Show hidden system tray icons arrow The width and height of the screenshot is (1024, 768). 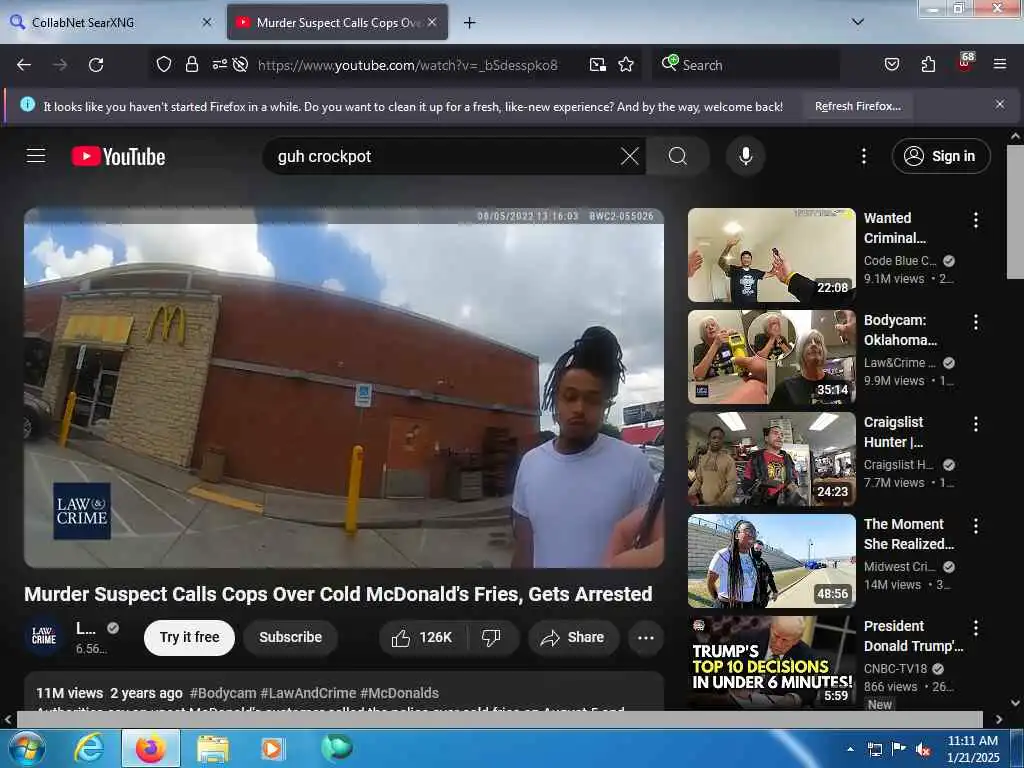coord(850,749)
